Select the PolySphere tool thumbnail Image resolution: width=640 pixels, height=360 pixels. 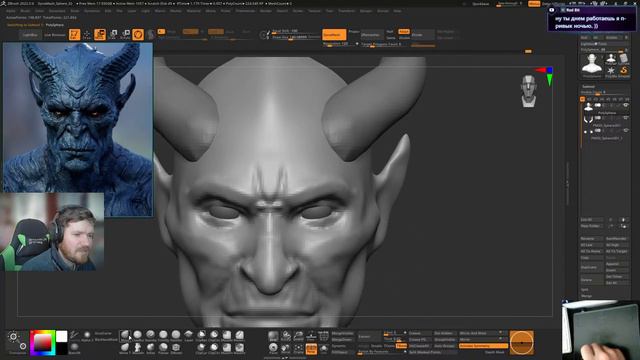[x=592, y=64]
